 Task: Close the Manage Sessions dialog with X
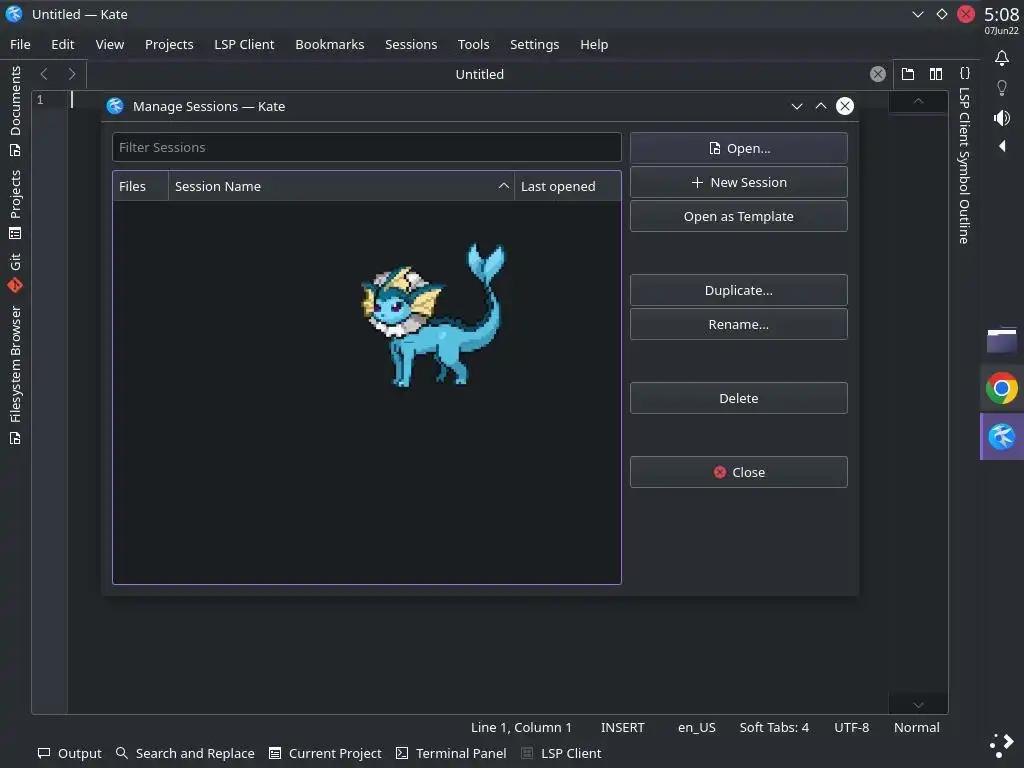point(845,106)
